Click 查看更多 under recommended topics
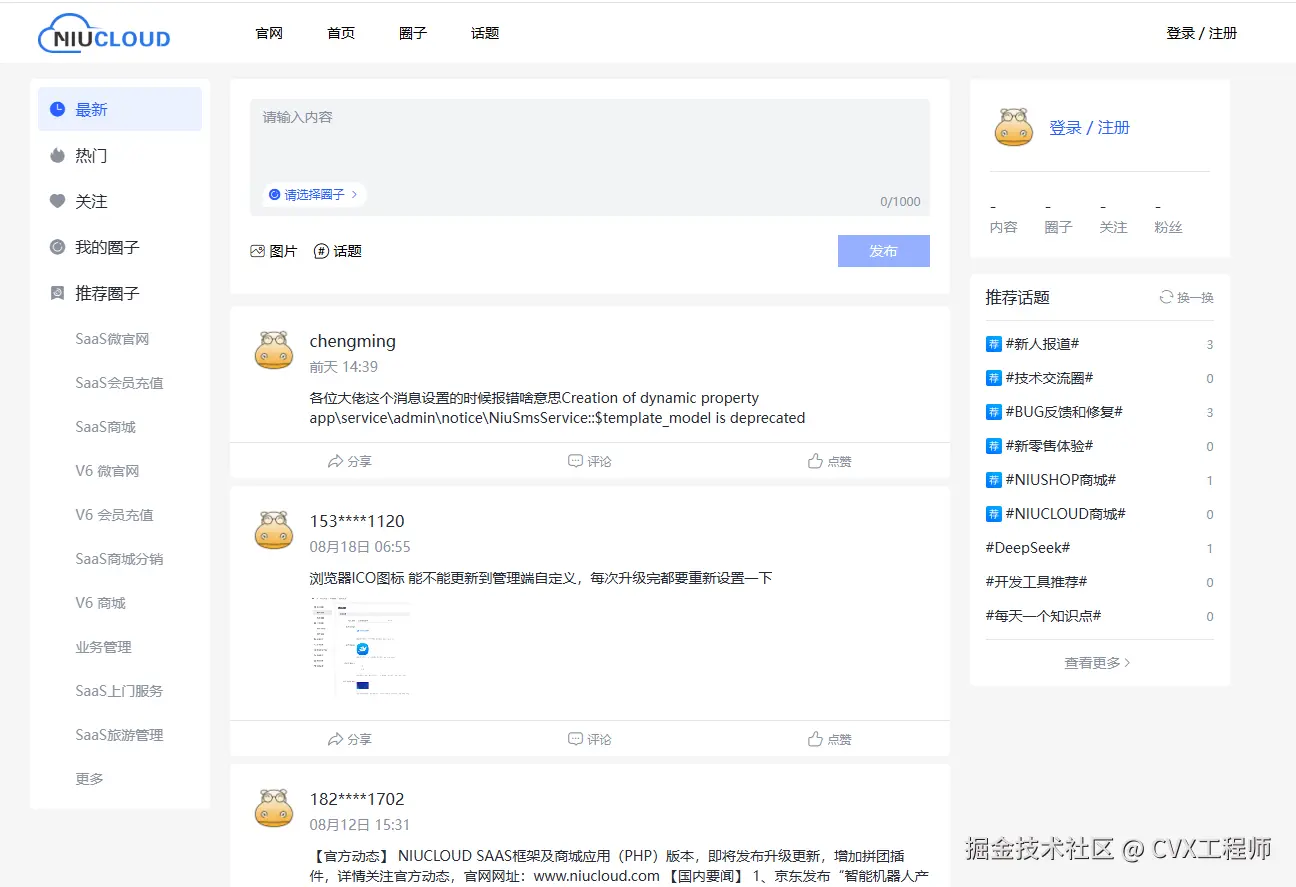This screenshot has height=887, width=1296. 1097,662
